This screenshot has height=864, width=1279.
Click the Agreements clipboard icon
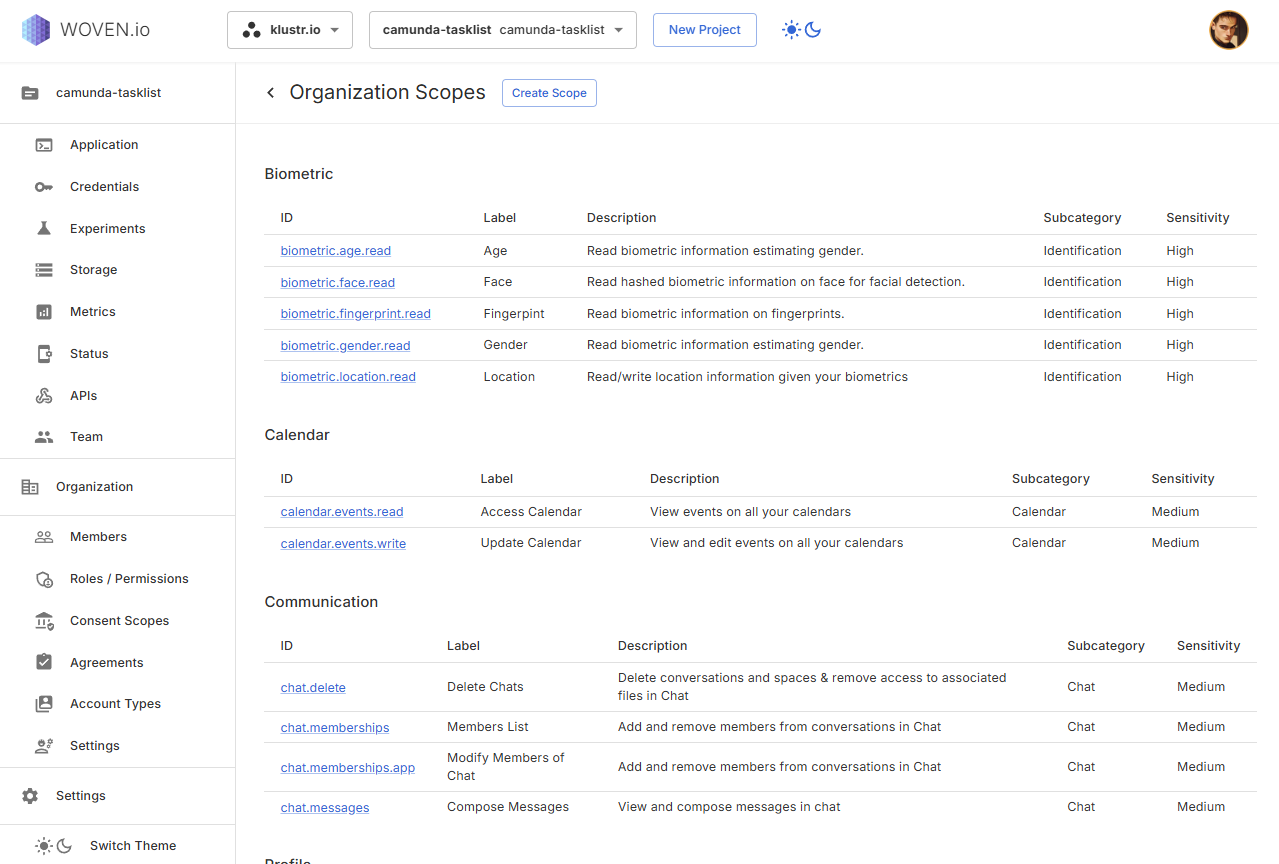44,663
